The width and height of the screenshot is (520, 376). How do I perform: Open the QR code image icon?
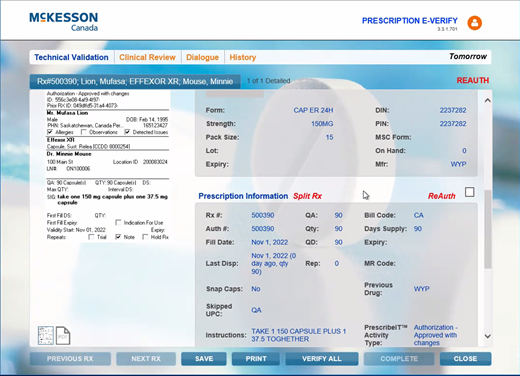[46, 335]
